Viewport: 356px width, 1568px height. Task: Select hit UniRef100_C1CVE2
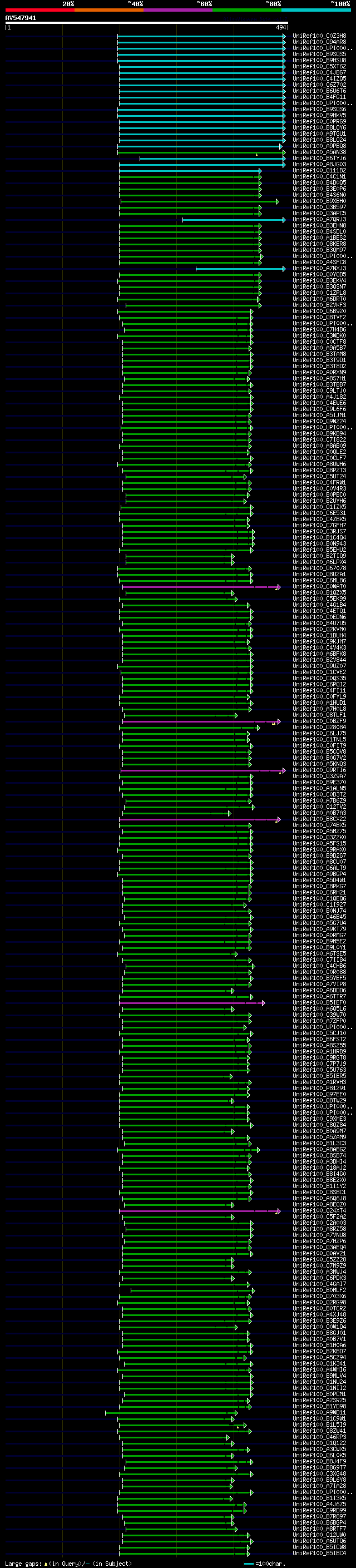tap(319, 672)
